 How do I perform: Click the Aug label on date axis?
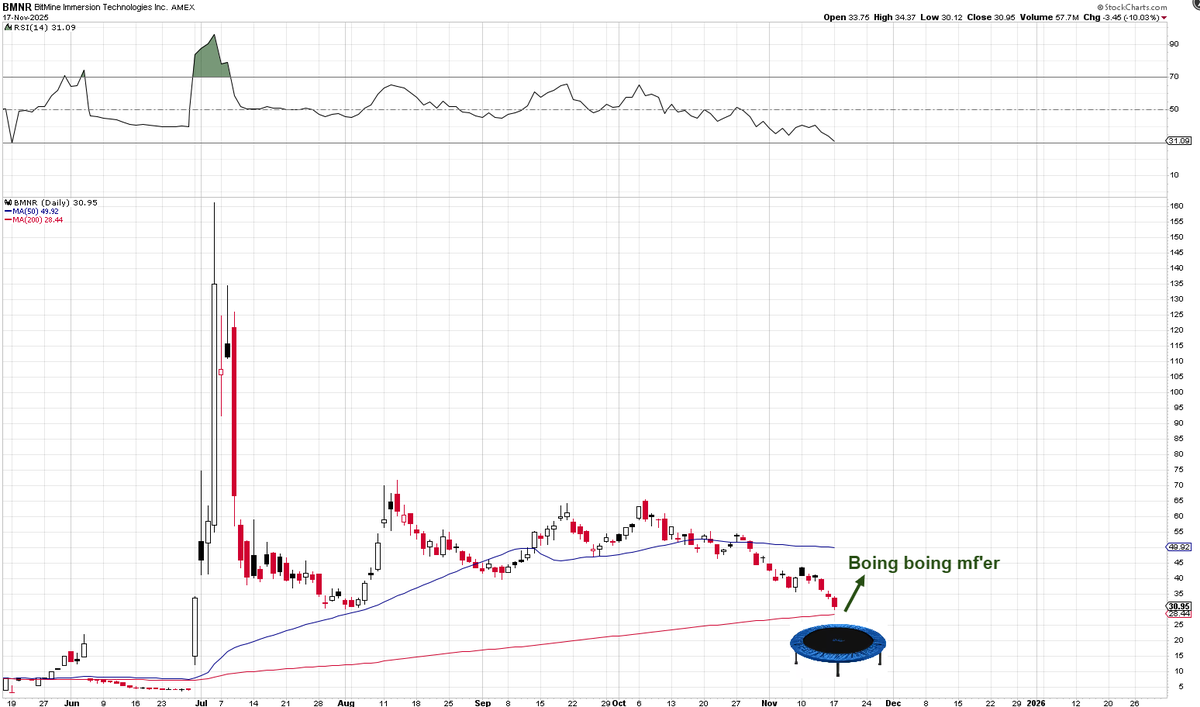tap(346, 704)
